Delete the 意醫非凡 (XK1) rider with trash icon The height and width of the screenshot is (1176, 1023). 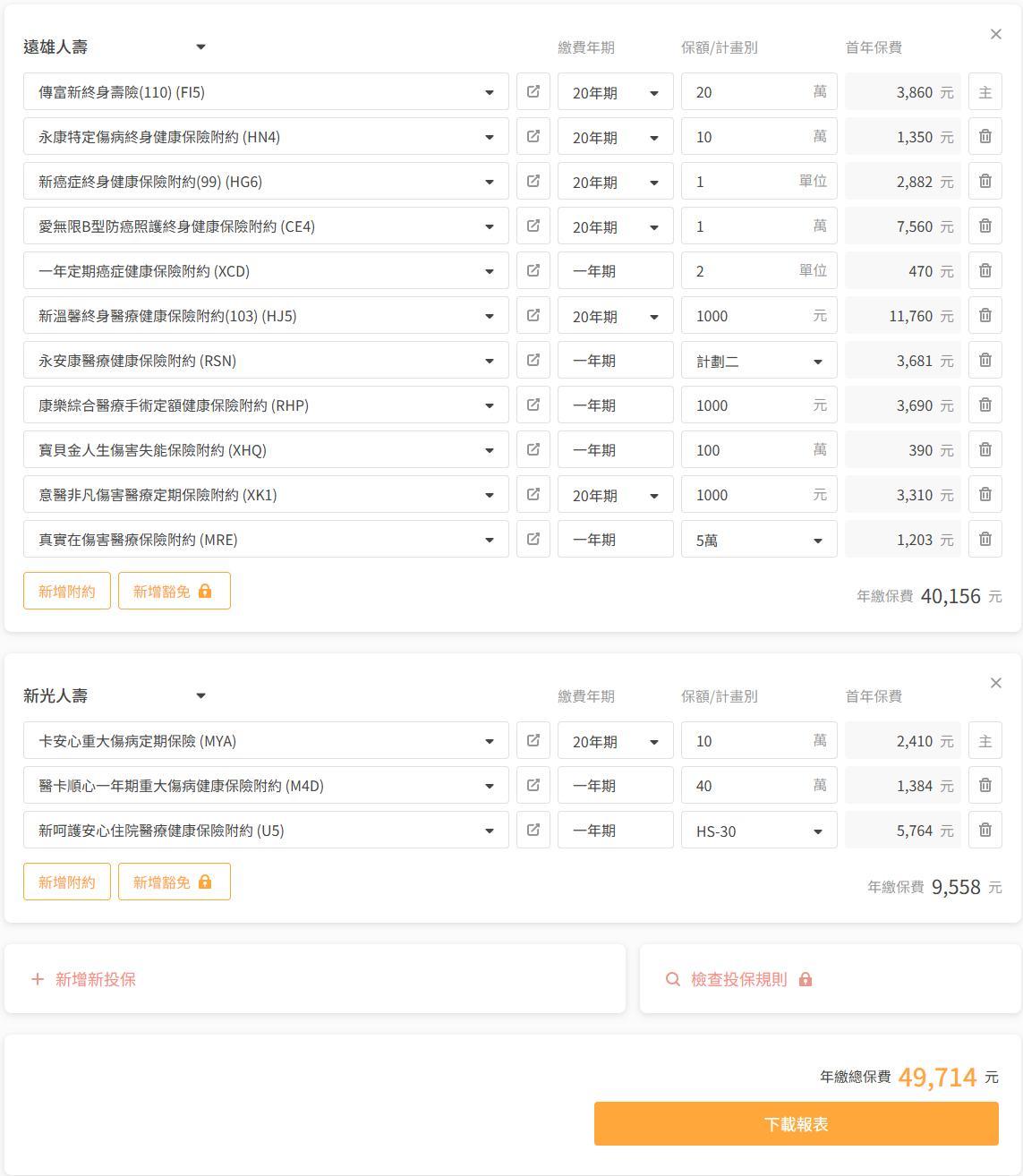click(985, 494)
